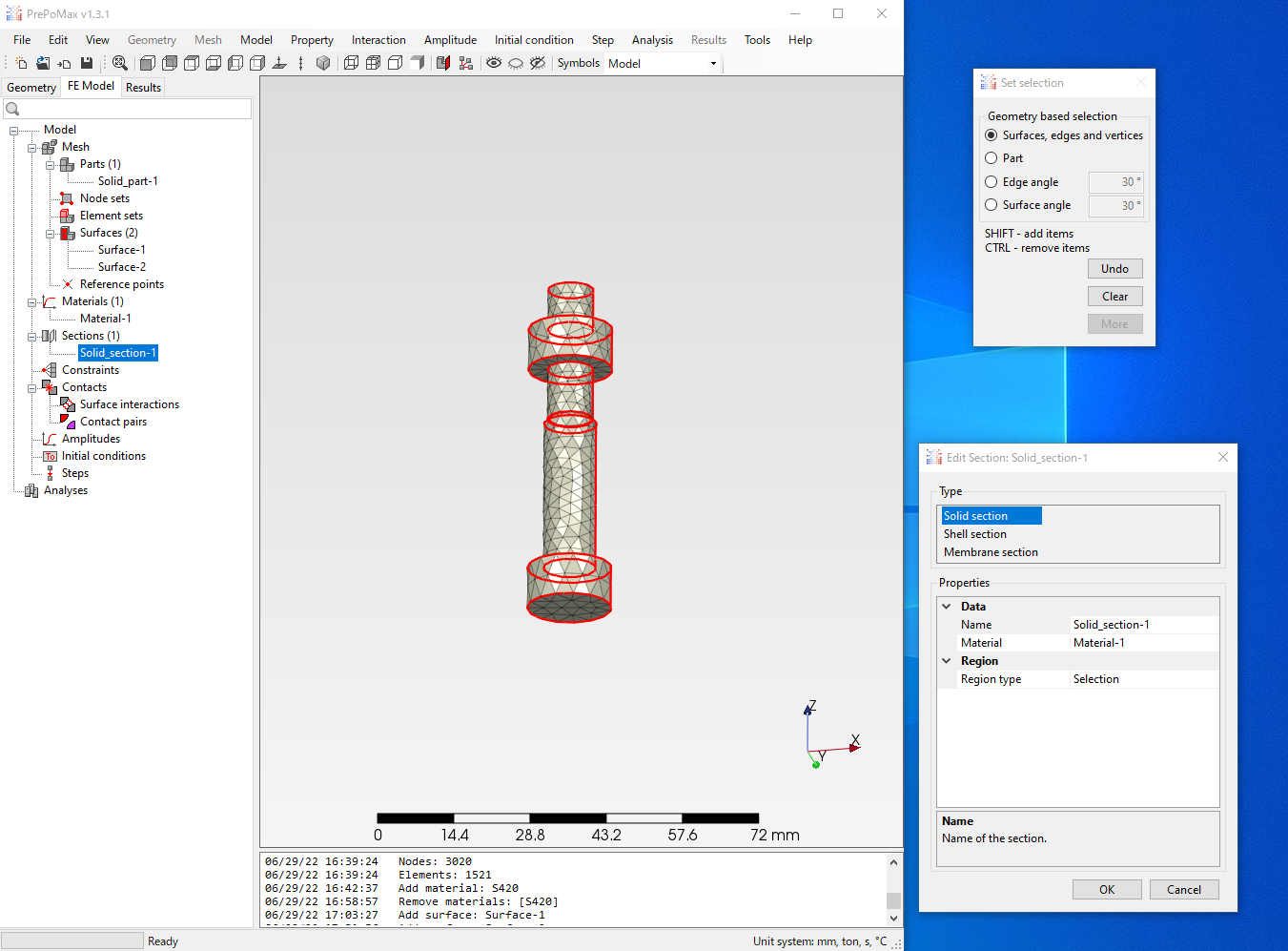Click the Reference points tree icon
Viewport: 1288px width, 951px height.
pyautogui.click(x=67, y=284)
